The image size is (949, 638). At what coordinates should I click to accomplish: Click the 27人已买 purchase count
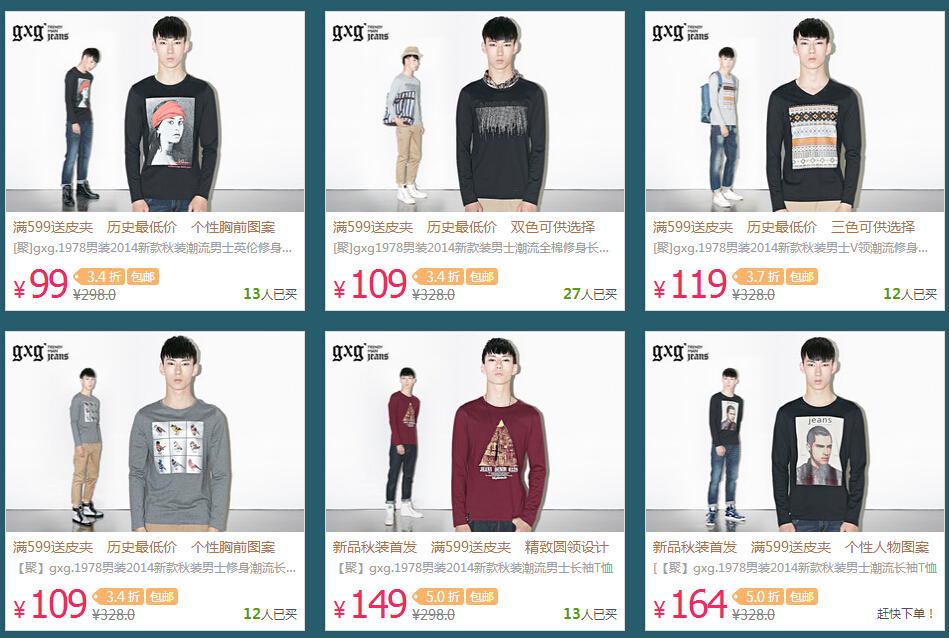tap(590, 294)
